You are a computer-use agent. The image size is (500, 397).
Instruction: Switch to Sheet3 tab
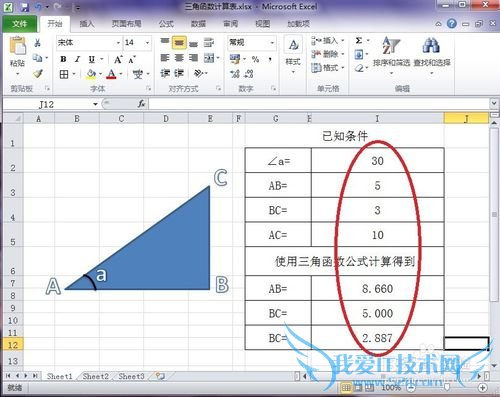[131, 376]
